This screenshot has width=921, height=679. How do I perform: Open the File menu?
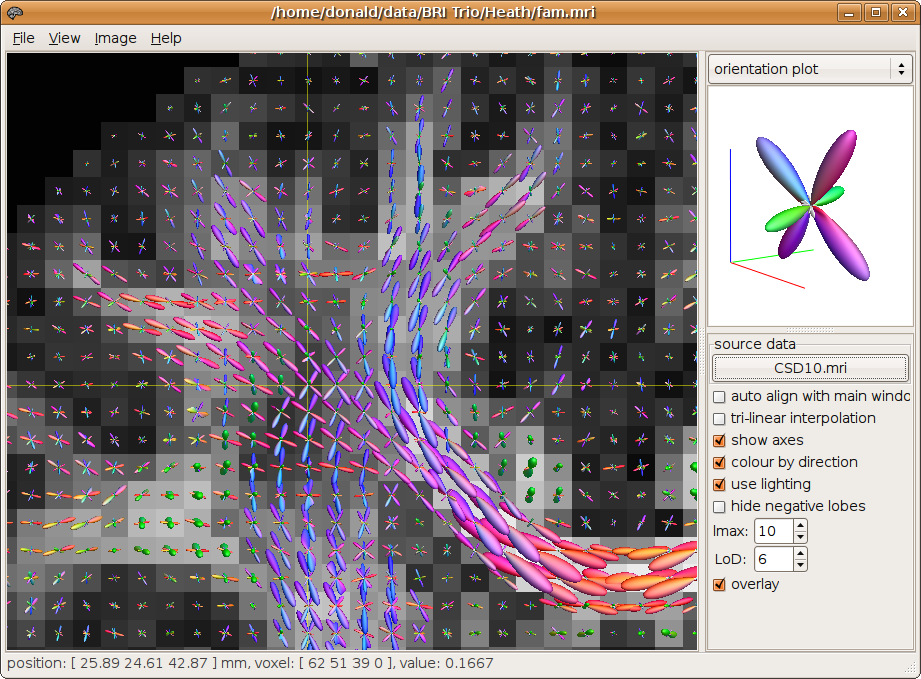click(x=23, y=38)
